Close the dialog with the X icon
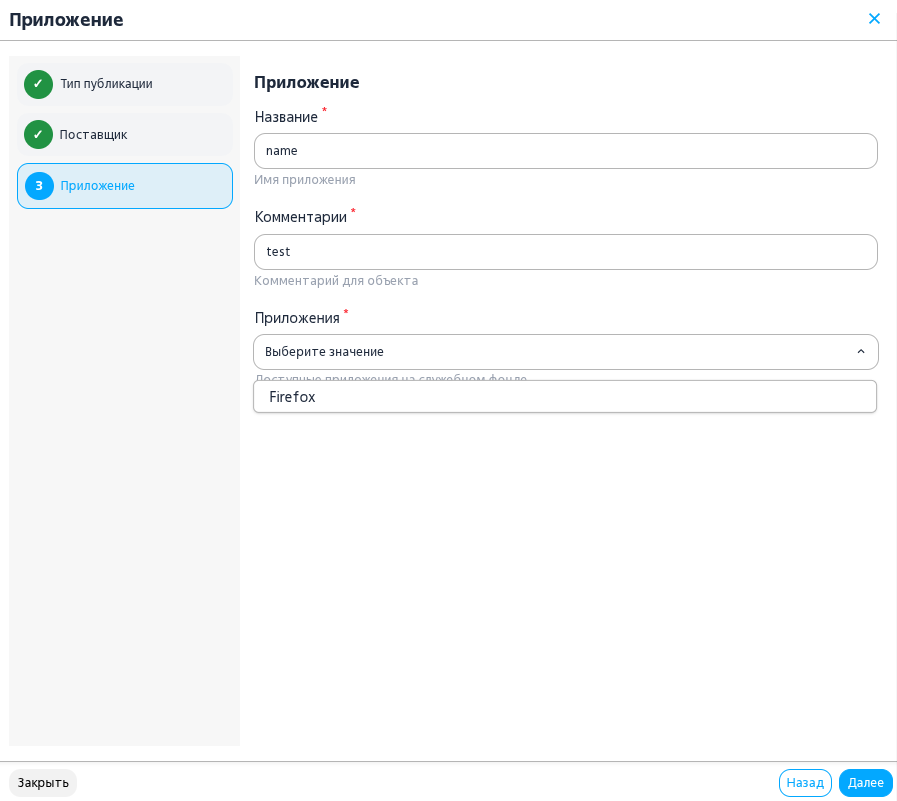The image size is (897, 801). pyautogui.click(x=874, y=19)
